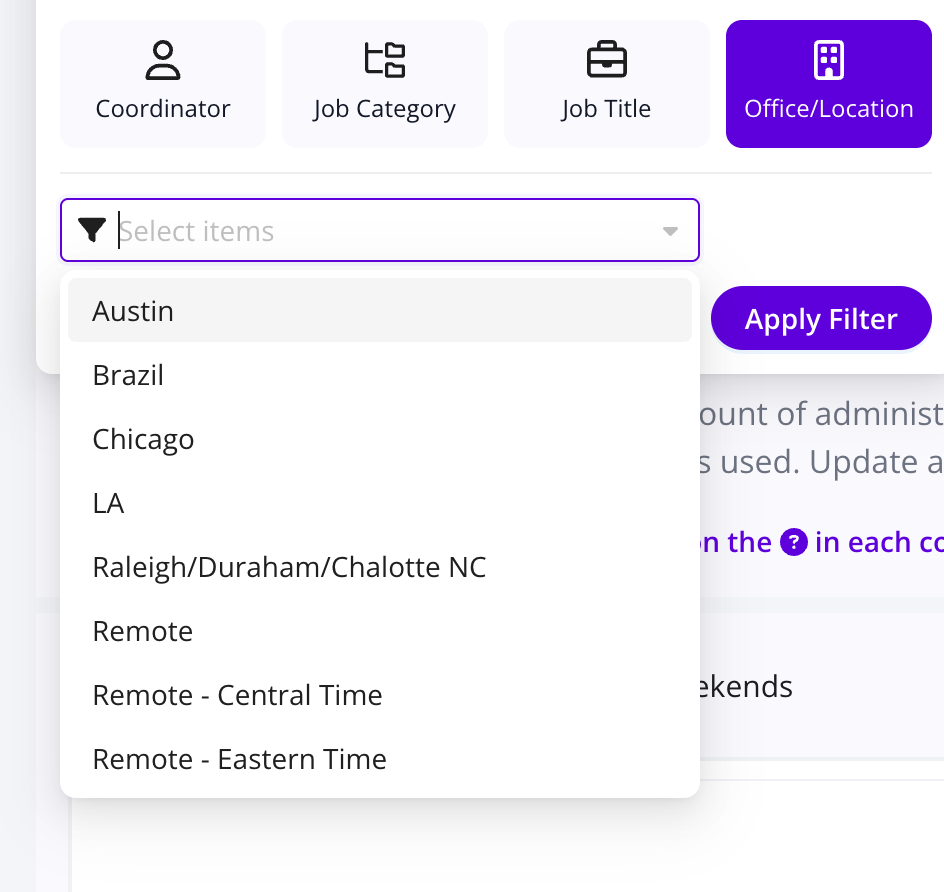Collapse the Select items dropdown arrow
The height and width of the screenshot is (892, 944).
pyautogui.click(x=670, y=231)
